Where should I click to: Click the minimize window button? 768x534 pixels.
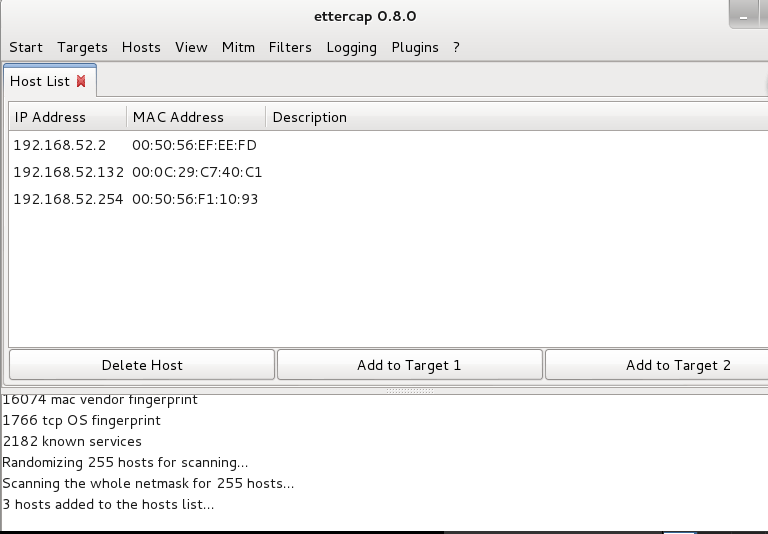pos(743,17)
